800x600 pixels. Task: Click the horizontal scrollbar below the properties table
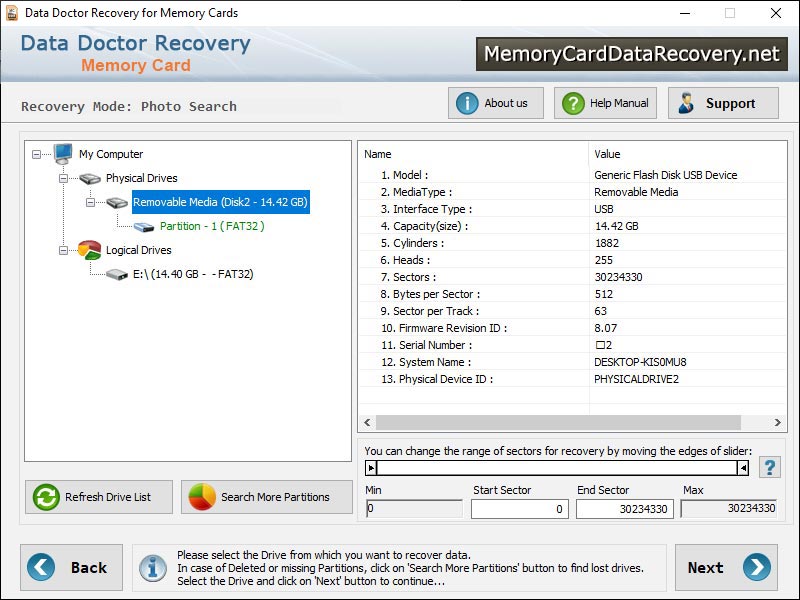pyautogui.click(x=570, y=424)
